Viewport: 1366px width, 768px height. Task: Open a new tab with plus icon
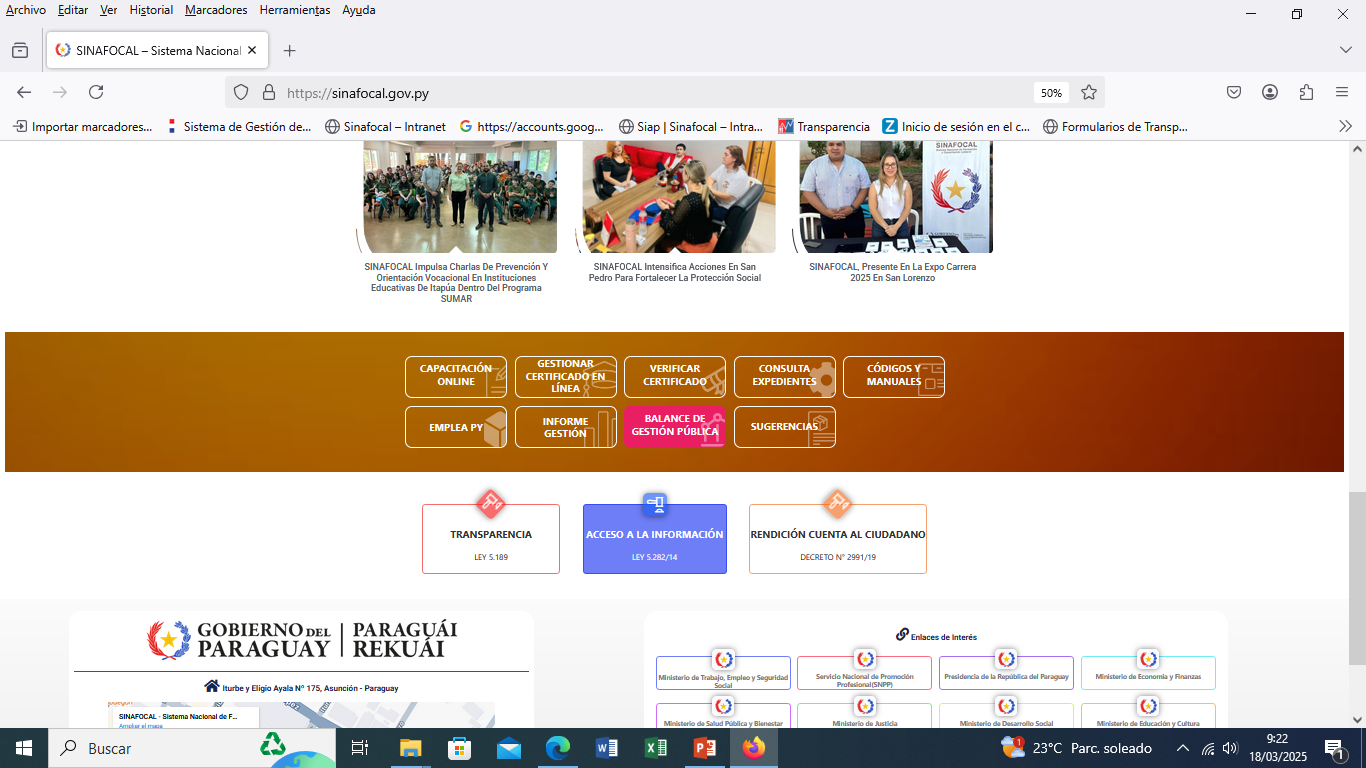[289, 50]
